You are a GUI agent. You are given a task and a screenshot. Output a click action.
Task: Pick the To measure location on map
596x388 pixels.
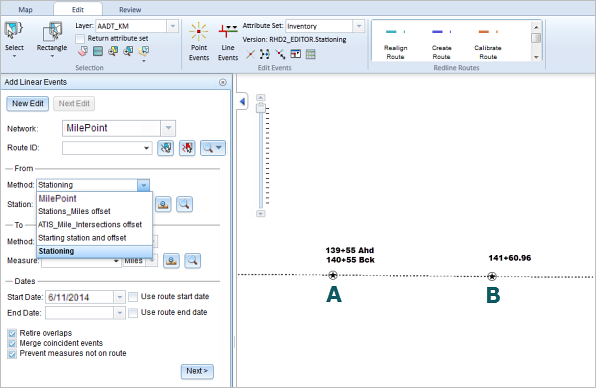click(171, 261)
